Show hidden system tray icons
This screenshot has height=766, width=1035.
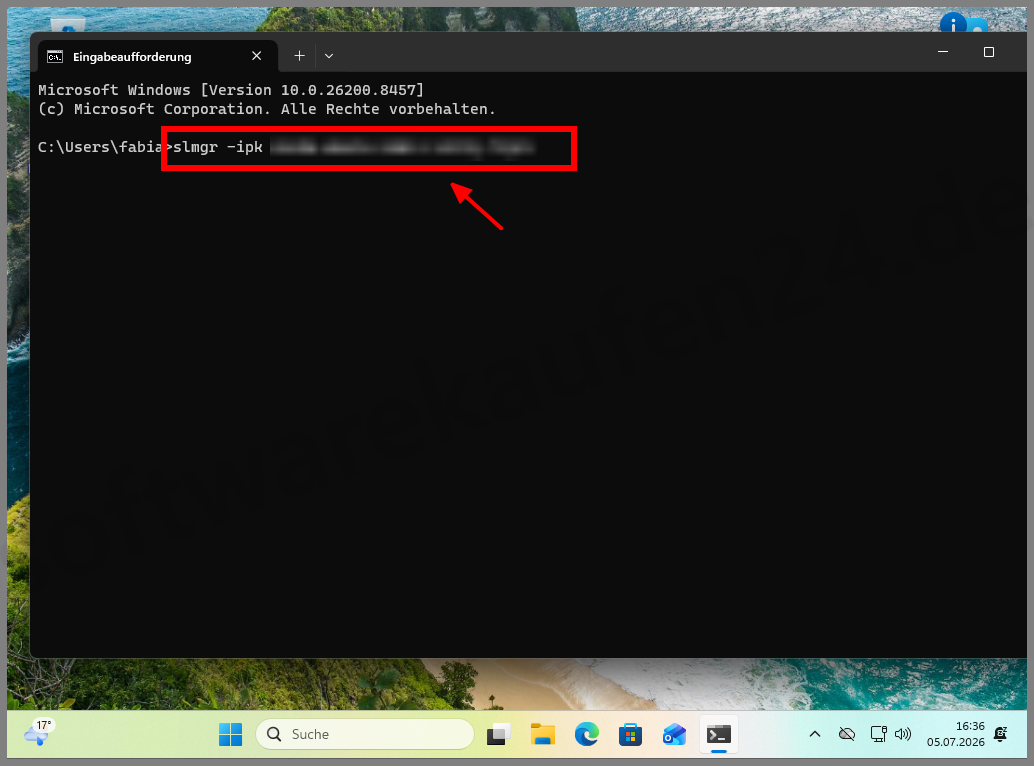815,734
